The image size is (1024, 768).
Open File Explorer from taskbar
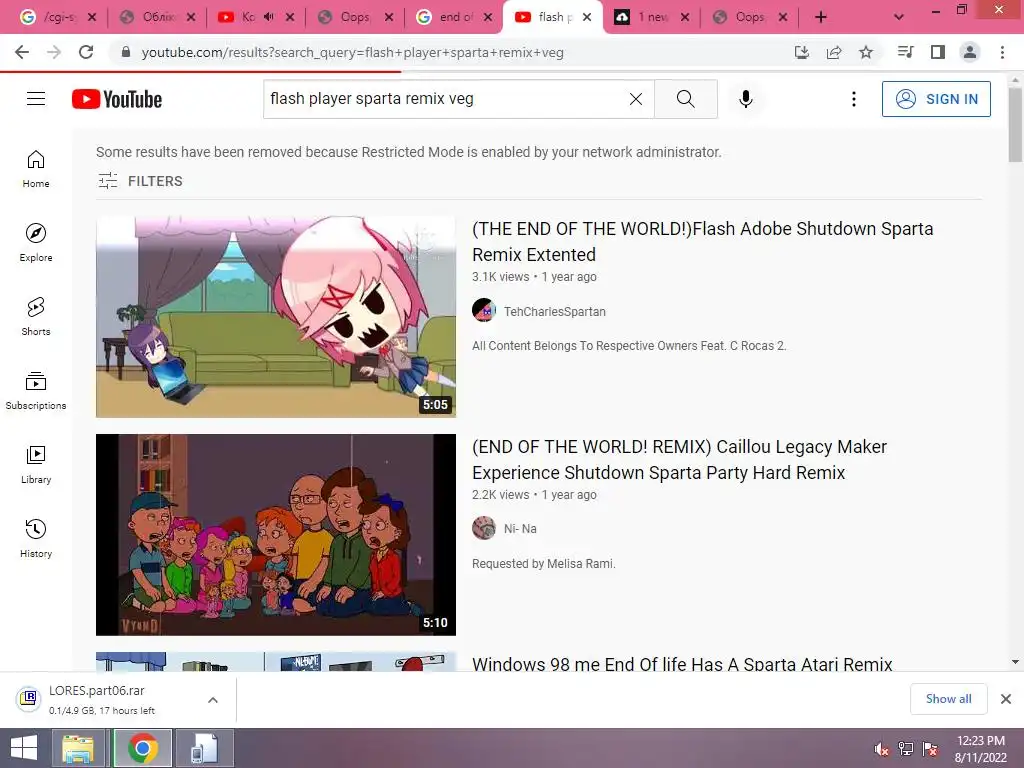(x=78, y=748)
